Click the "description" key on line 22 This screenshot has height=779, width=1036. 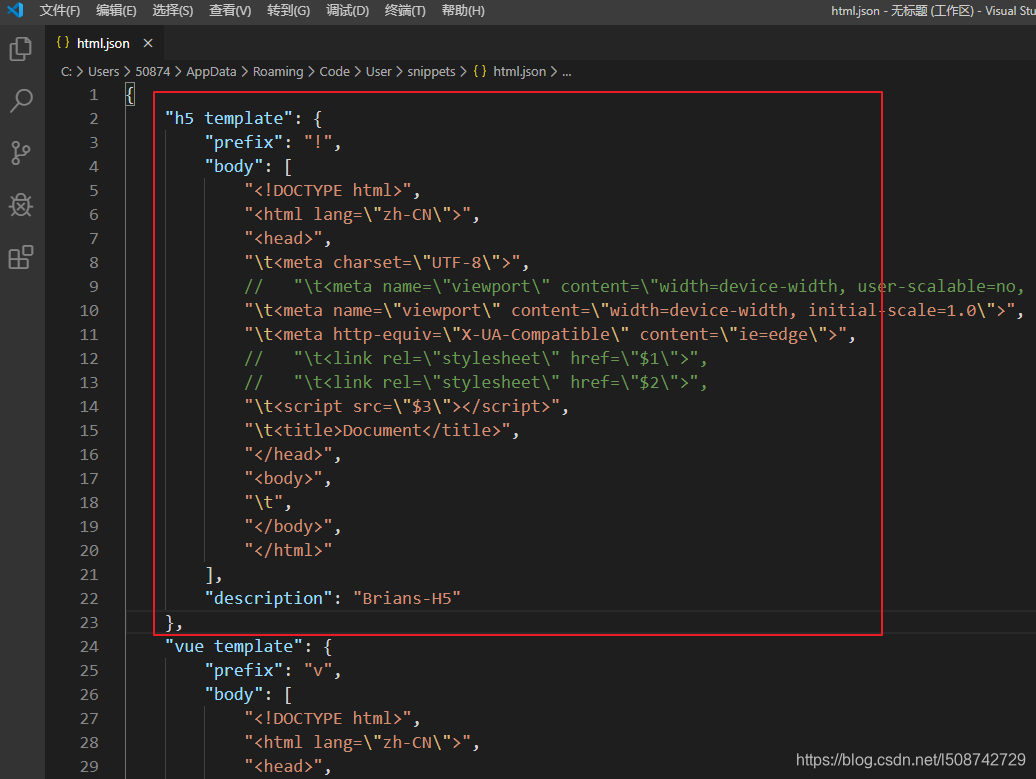click(268, 599)
